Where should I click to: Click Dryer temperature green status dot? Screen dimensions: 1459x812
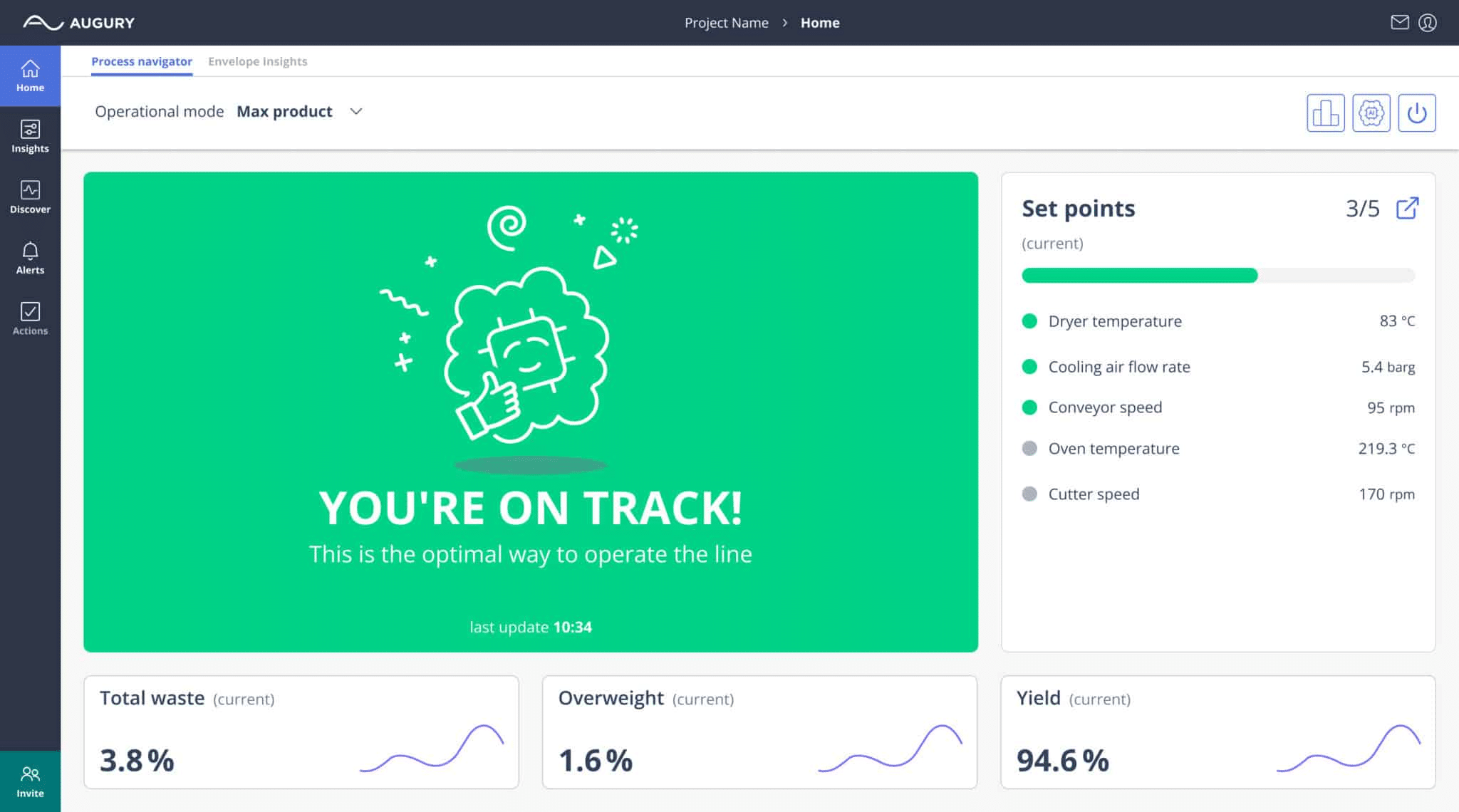1029,321
